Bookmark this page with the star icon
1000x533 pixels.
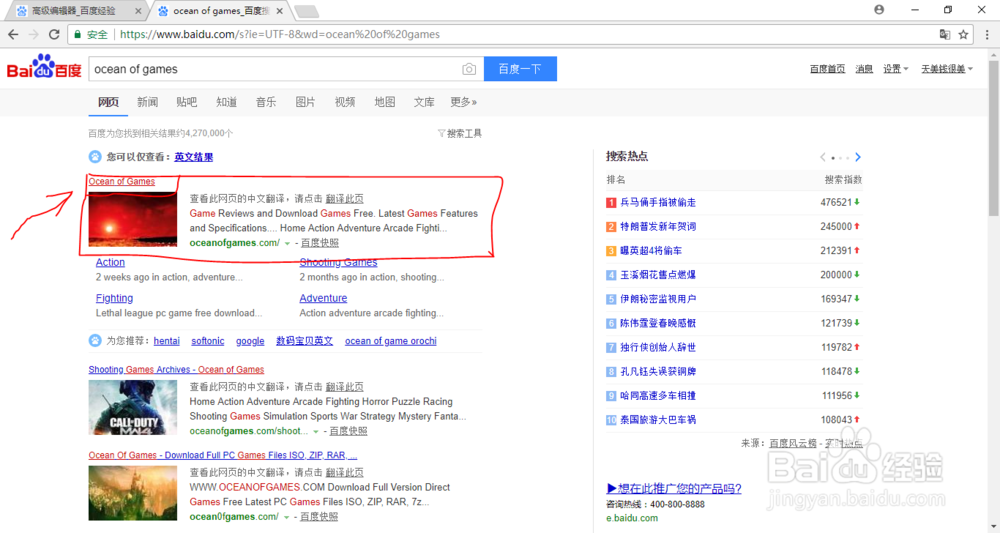963,34
